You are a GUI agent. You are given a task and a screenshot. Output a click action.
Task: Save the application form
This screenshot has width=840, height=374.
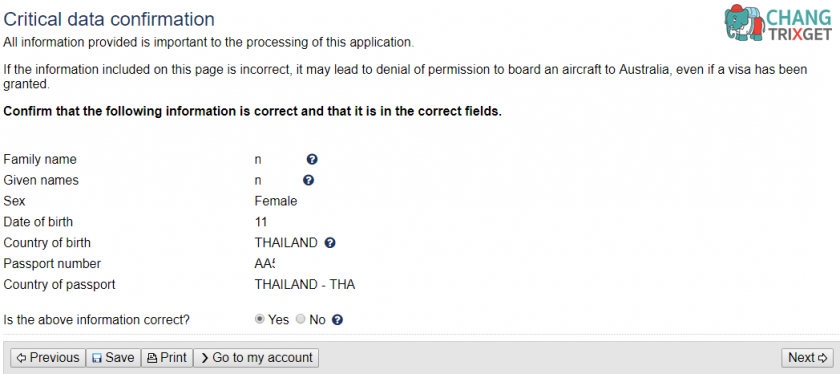click(x=113, y=357)
